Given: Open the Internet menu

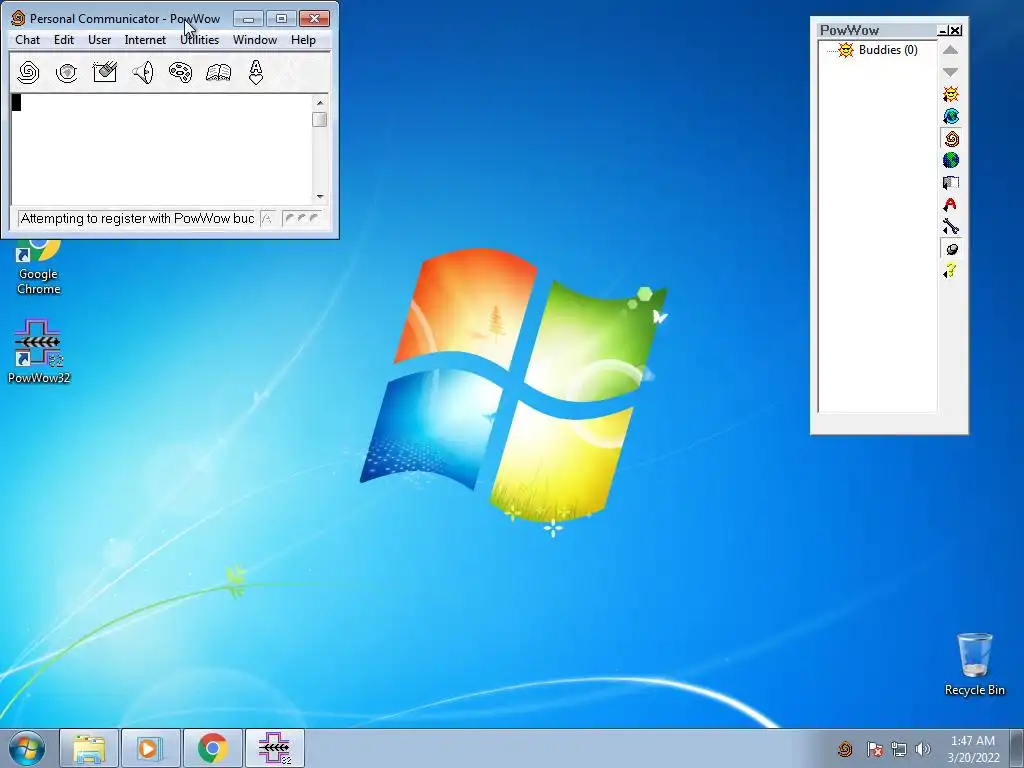Looking at the screenshot, I should 145,40.
